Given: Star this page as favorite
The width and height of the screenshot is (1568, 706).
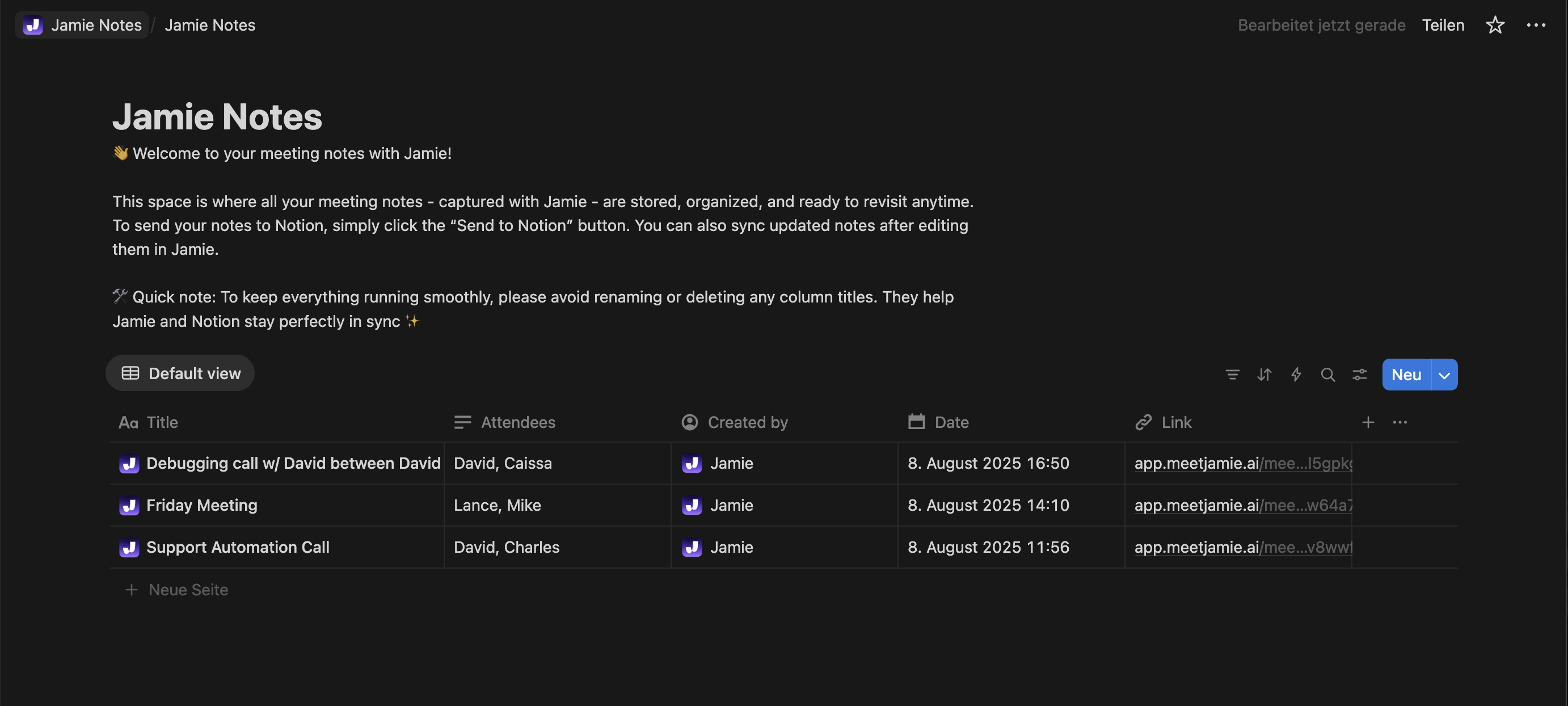Looking at the screenshot, I should tap(1495, 25).
